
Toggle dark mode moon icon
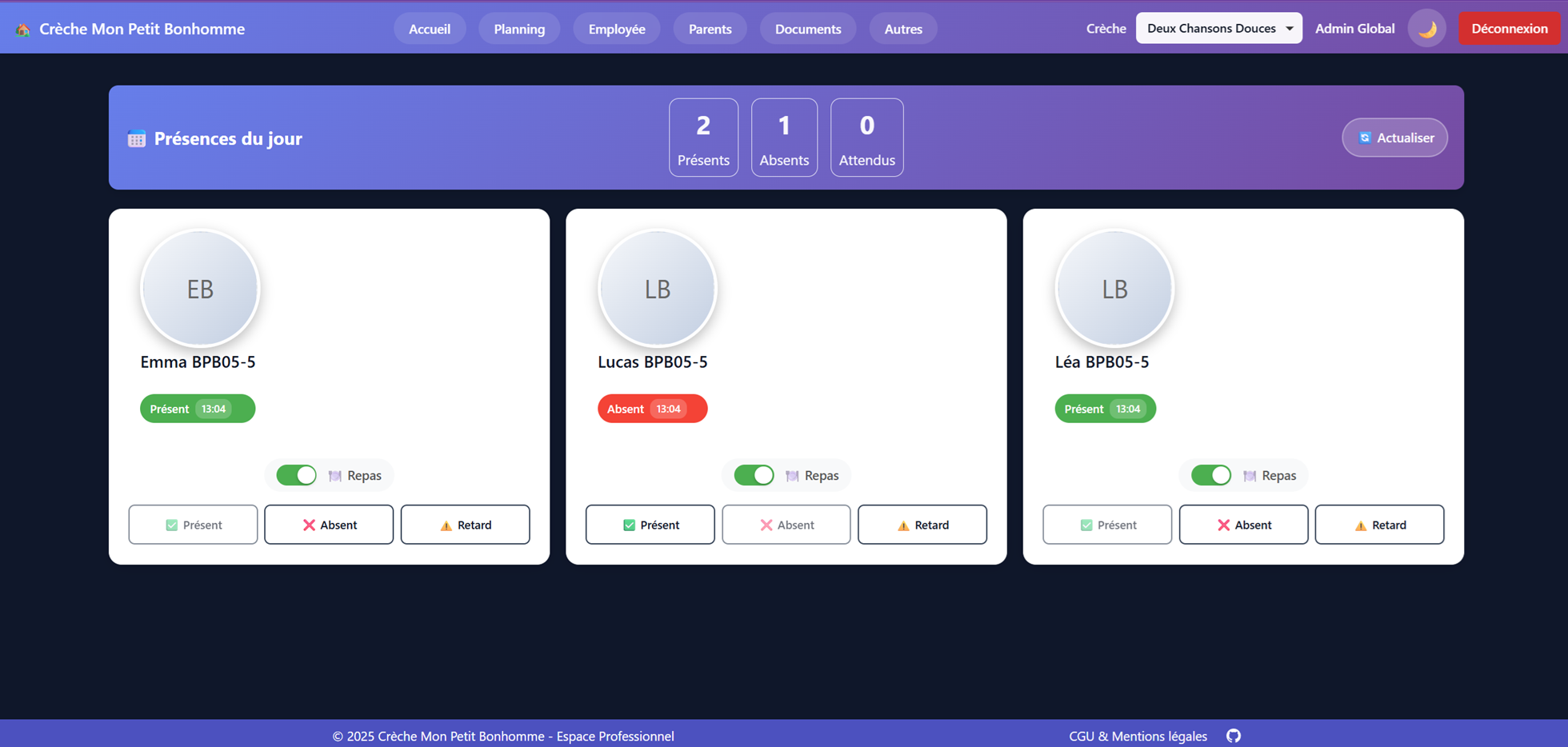1426,29
